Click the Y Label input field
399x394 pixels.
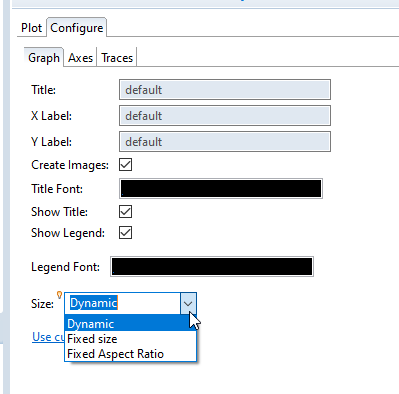pos(225,142)
